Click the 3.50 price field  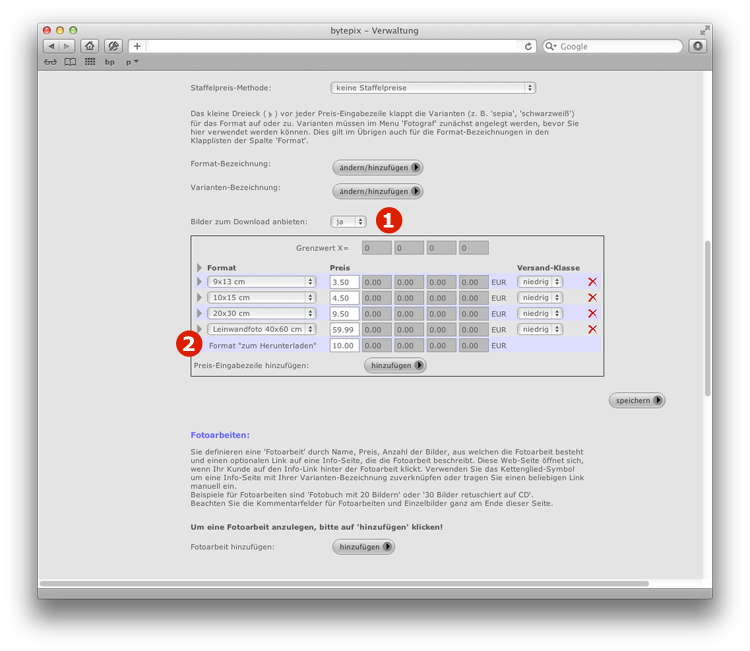[344, 282]
